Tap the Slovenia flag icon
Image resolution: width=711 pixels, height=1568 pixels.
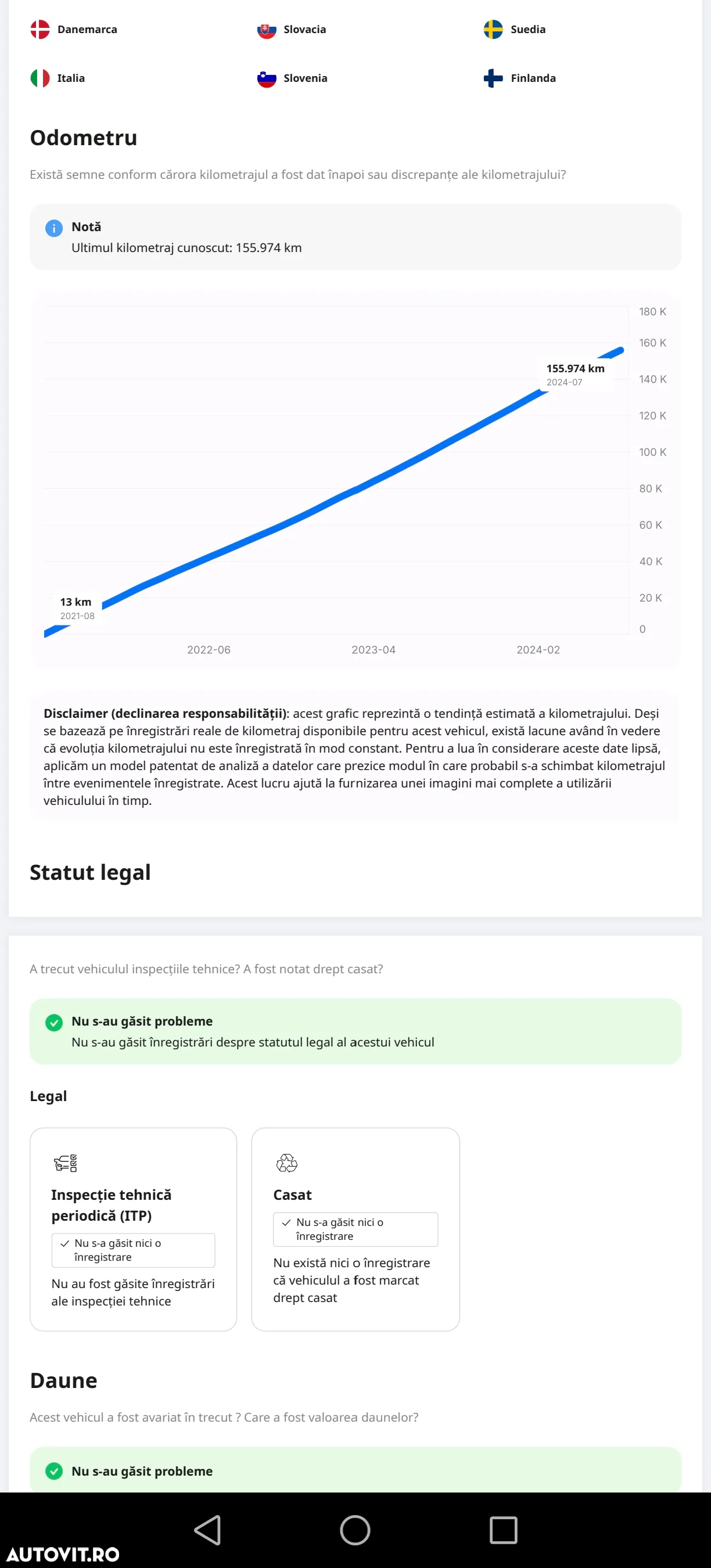click(x=267, y=78)
